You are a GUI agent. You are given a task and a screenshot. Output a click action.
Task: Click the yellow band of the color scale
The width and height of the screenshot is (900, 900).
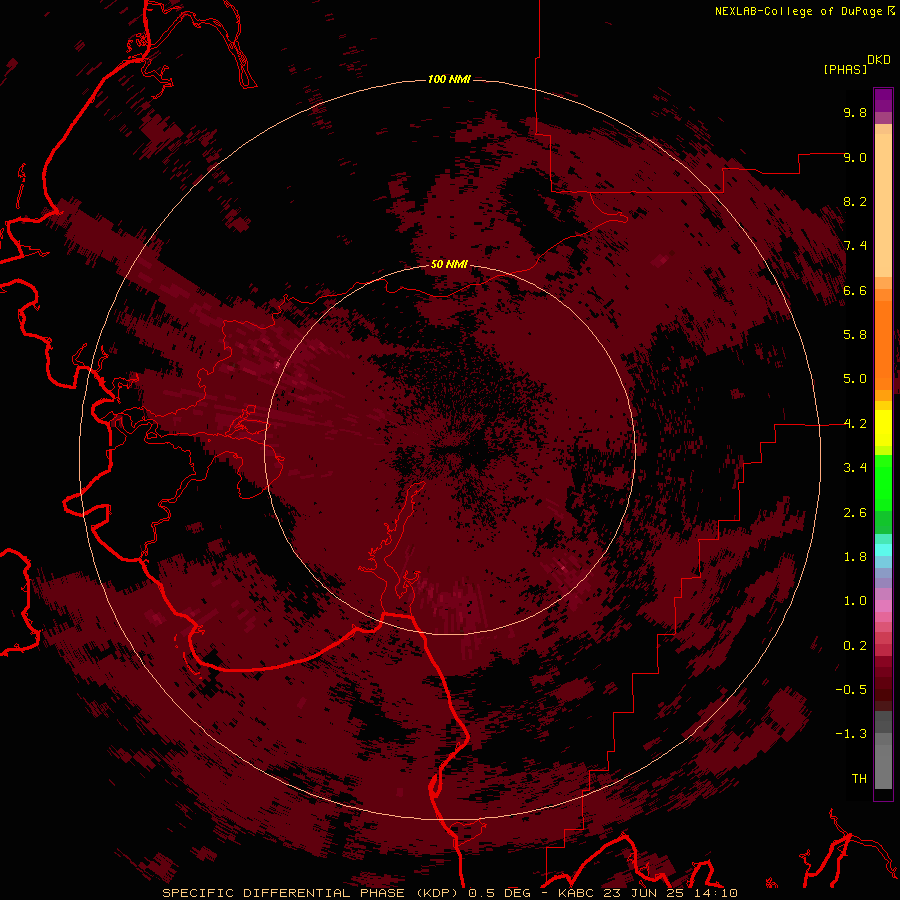883,428
